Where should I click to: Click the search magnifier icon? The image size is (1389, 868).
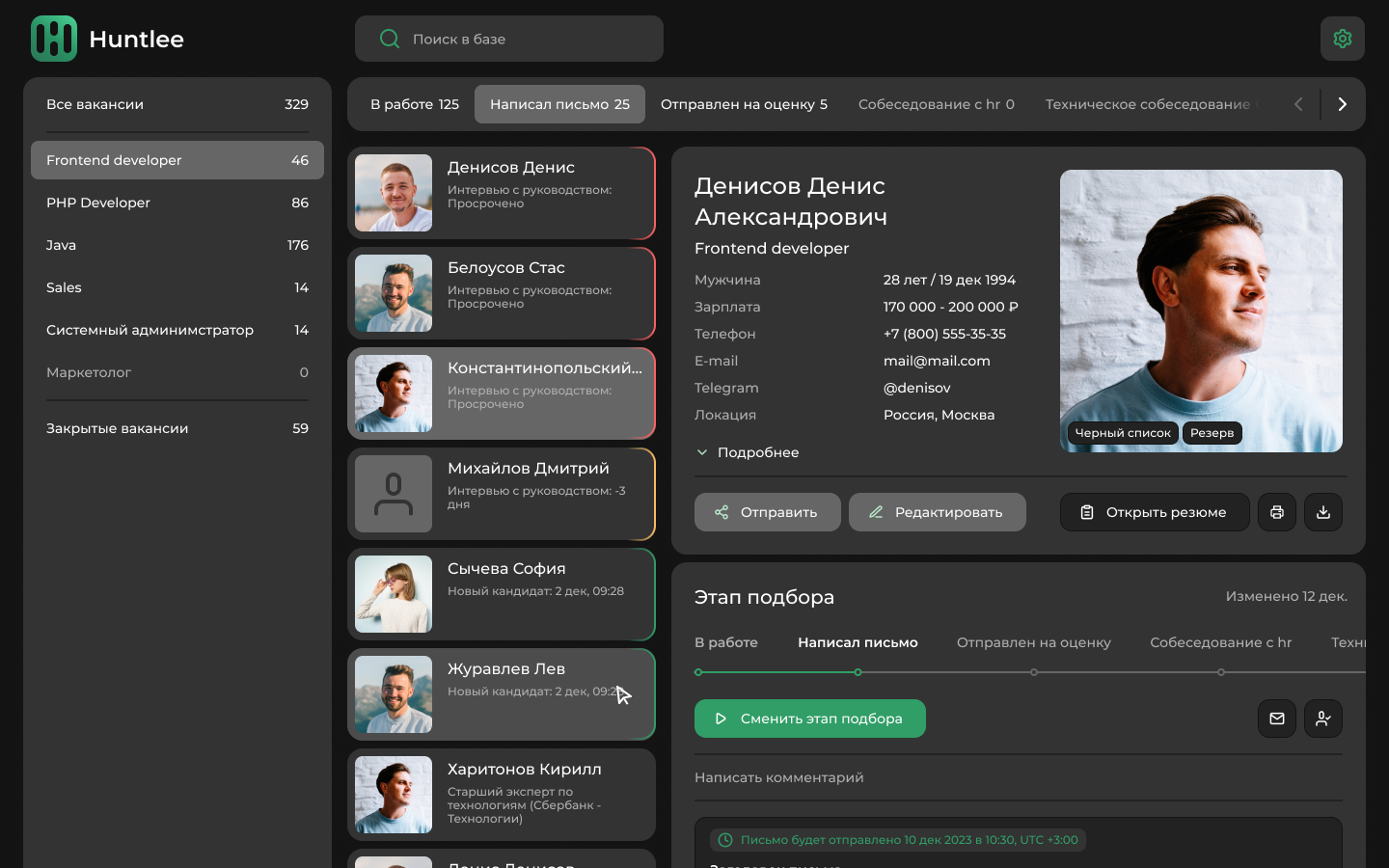390,39
